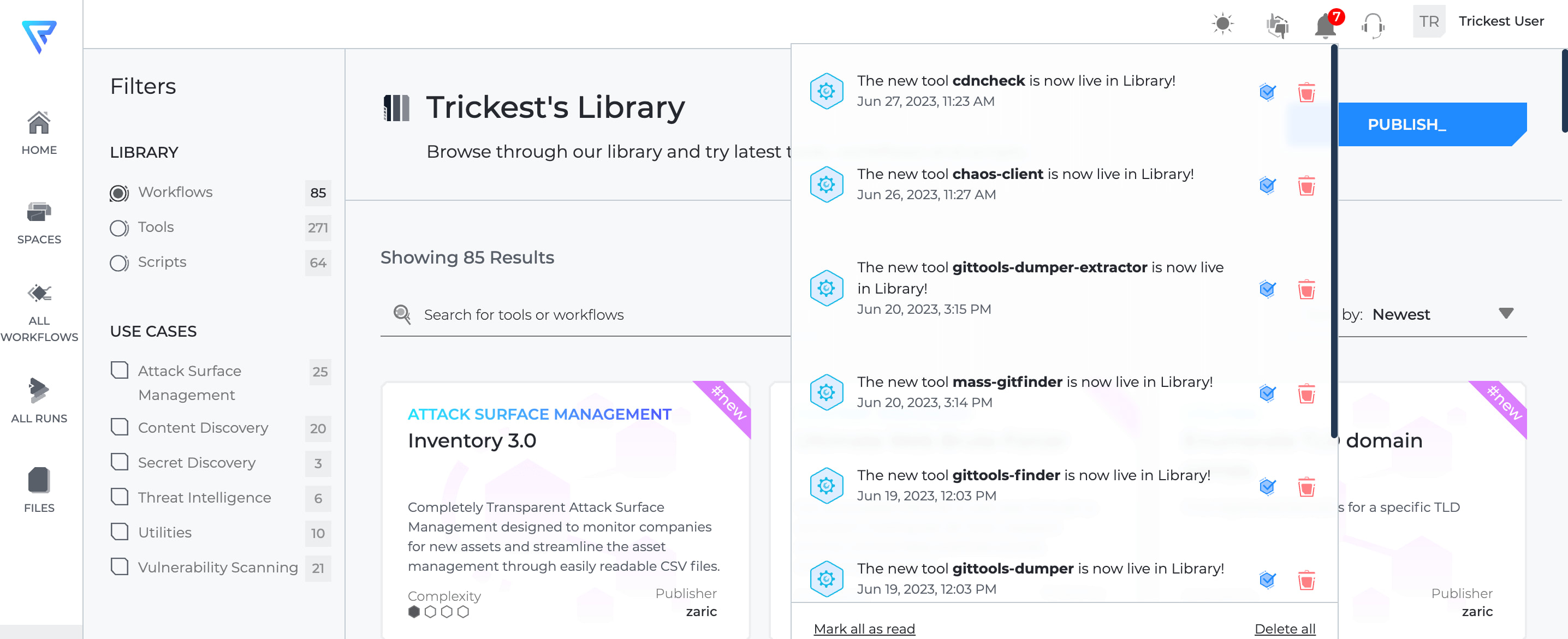Check the Utilities filter
The image size is (1568, 639).
[x=120, y=531]
